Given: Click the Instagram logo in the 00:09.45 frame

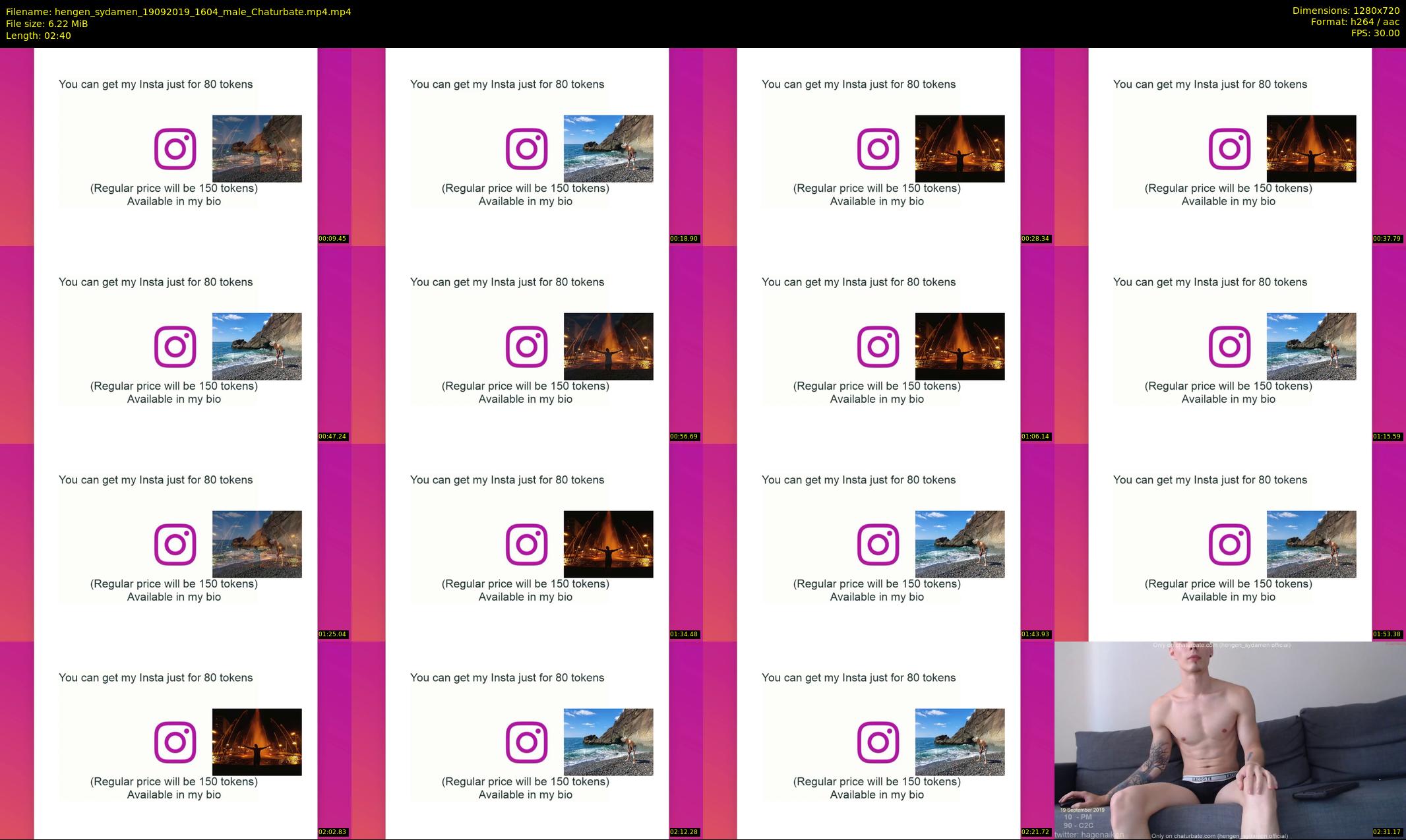Looking at the screenshot, I should (x=175, y=149).
